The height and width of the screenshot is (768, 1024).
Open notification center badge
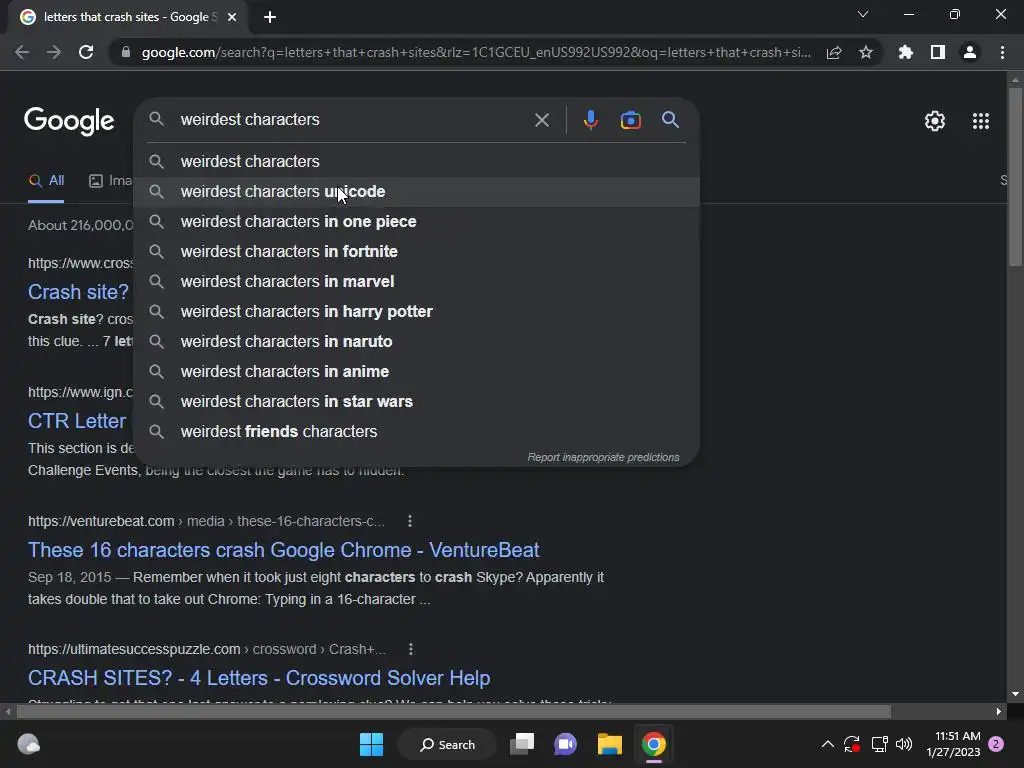tap(996, 744)
